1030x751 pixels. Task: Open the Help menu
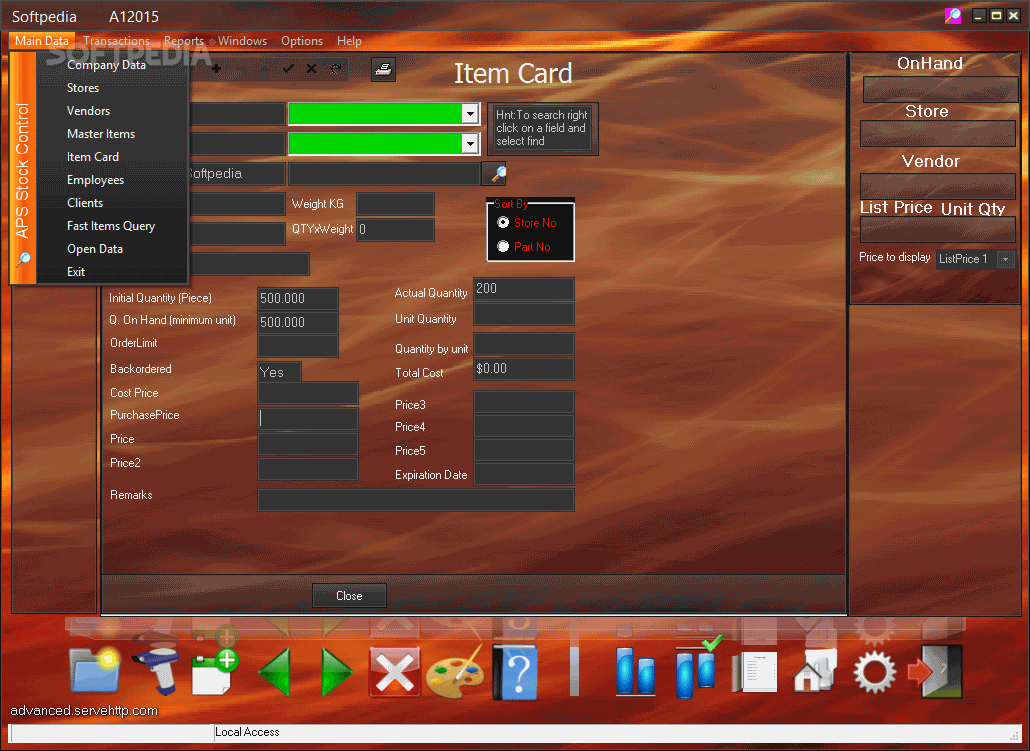[x=349, y=41]
